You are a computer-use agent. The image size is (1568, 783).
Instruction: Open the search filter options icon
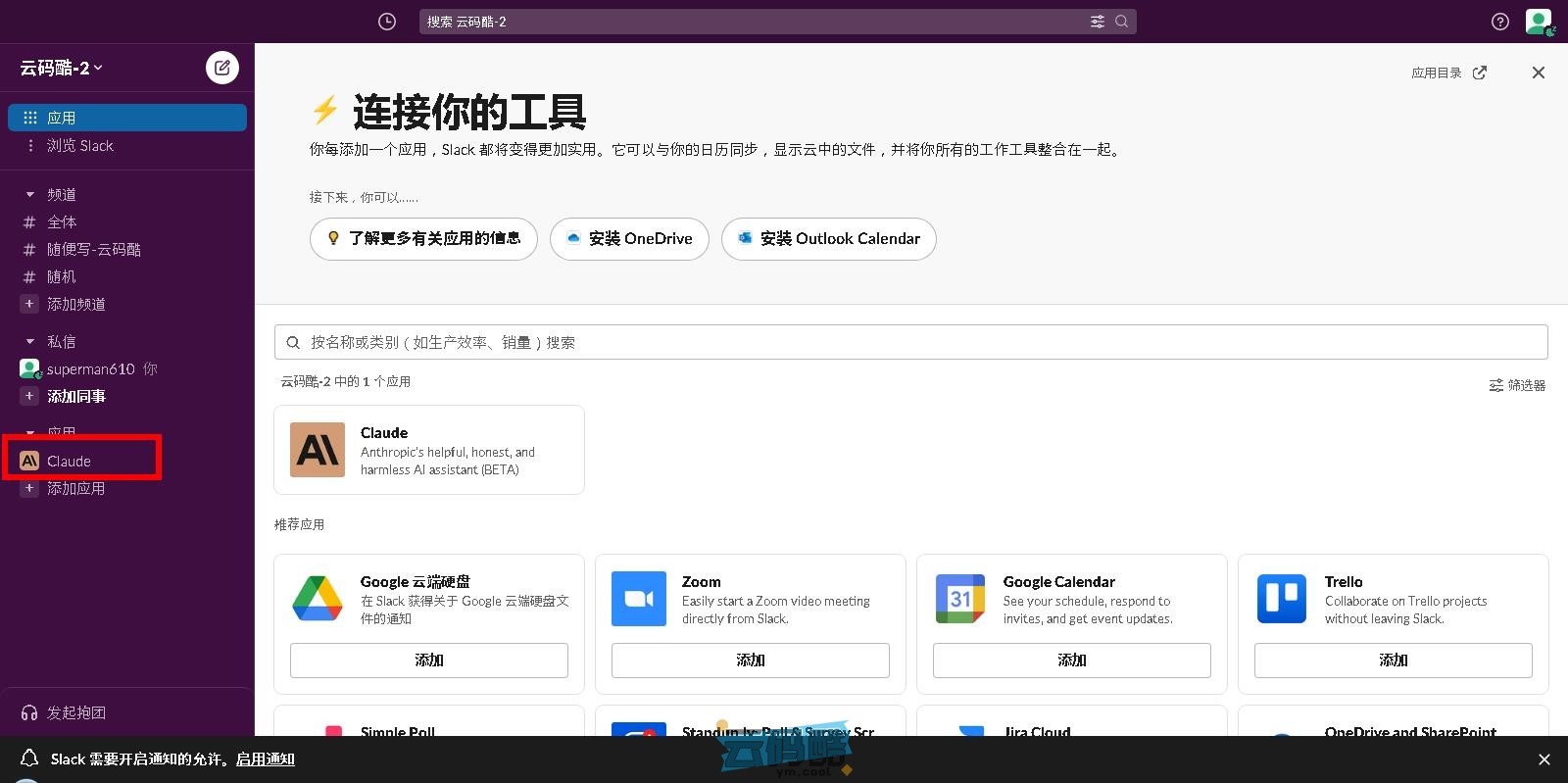pos(1097,22)
